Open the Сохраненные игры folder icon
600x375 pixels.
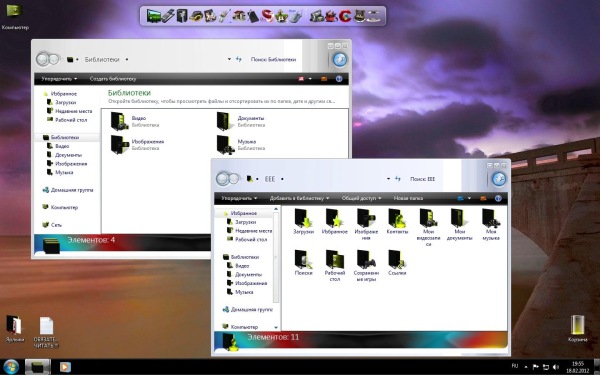point(366,266)
